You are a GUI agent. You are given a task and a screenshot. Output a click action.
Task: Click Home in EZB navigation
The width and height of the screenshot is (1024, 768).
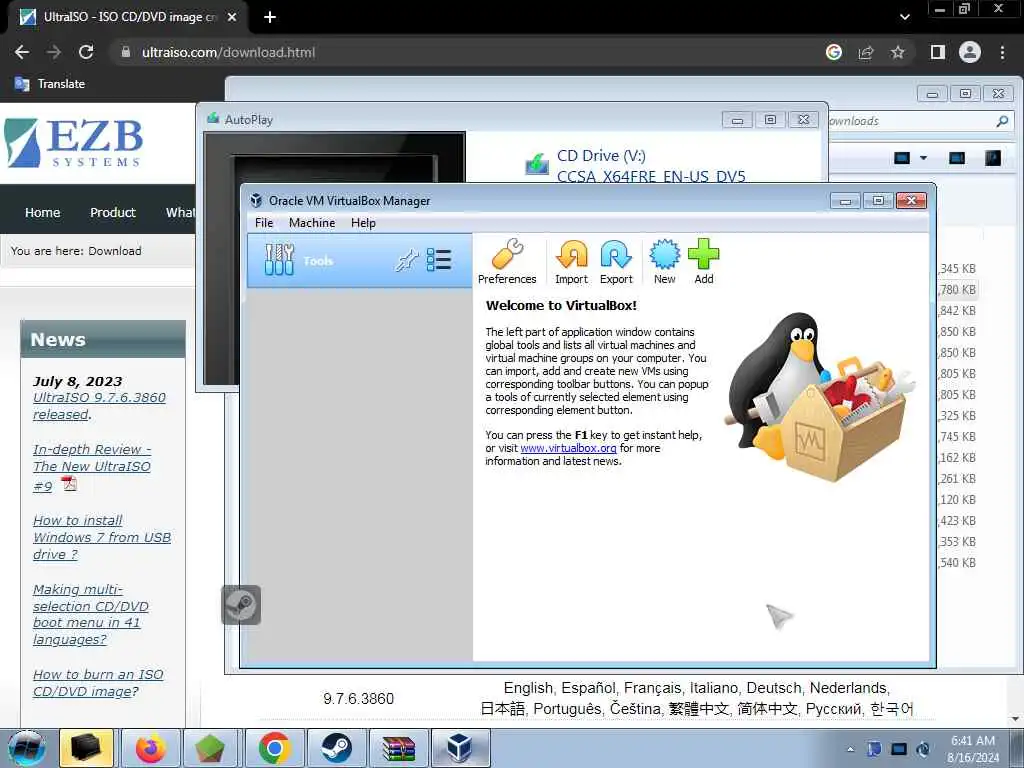(42, 212)
